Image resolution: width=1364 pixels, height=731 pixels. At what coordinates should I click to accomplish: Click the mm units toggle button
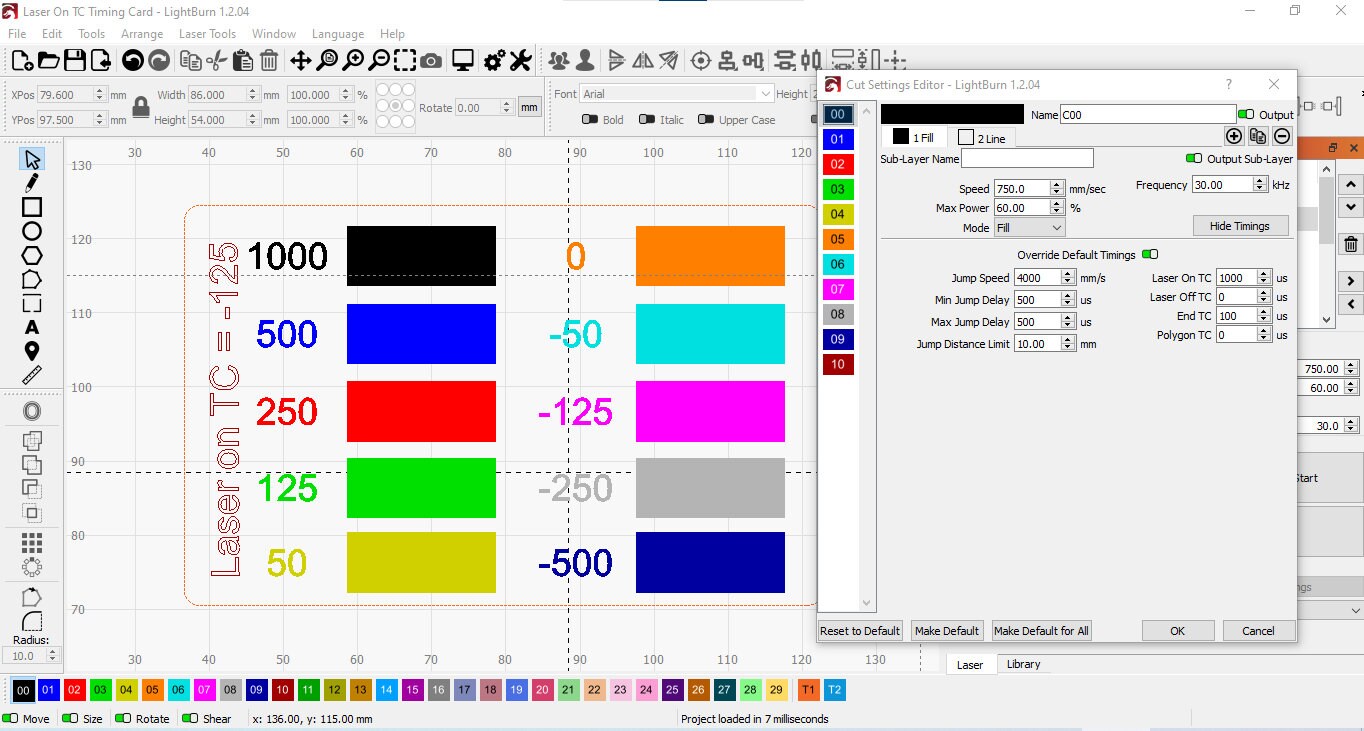coord(529,107)
